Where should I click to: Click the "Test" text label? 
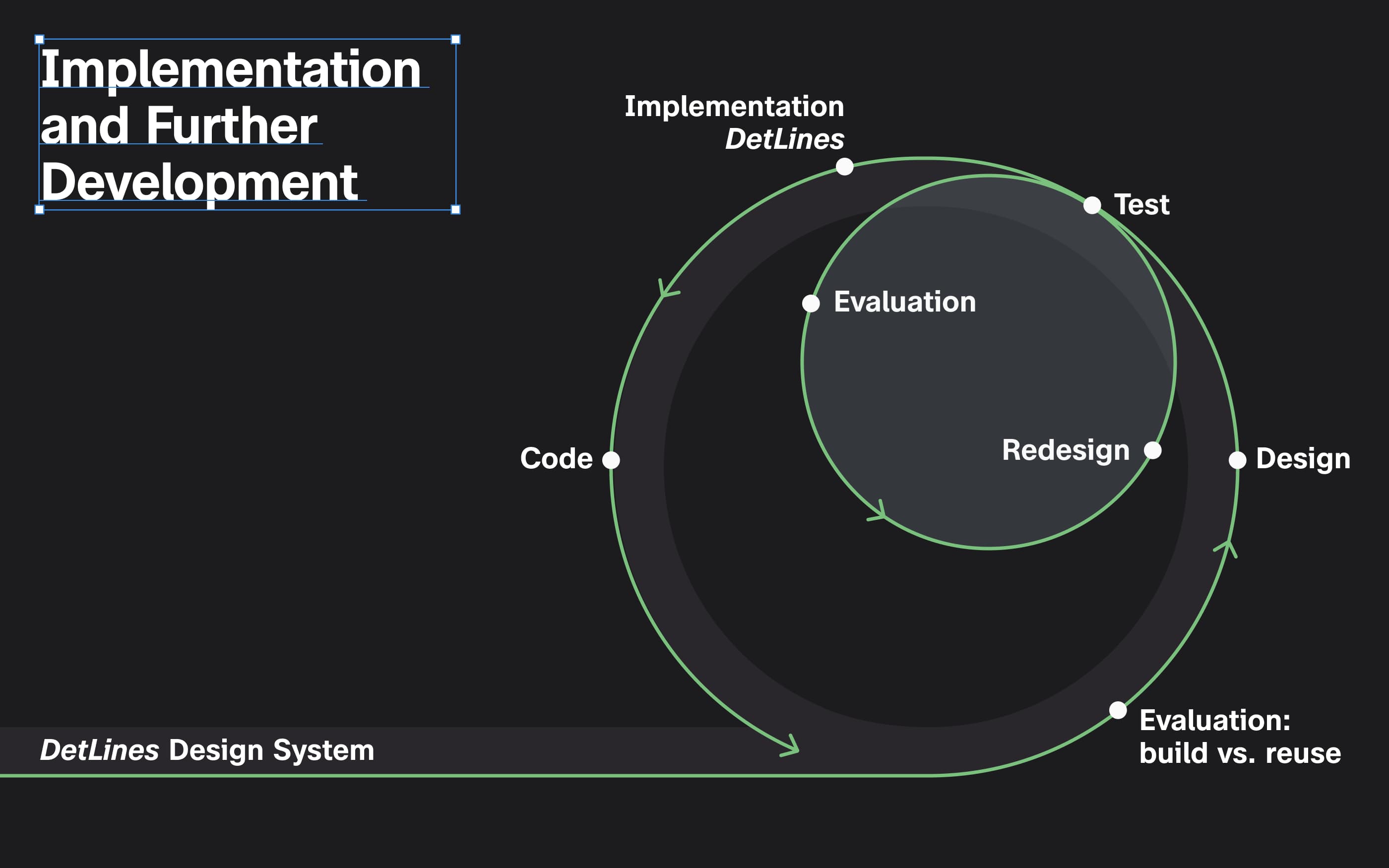click(1141, 205)
